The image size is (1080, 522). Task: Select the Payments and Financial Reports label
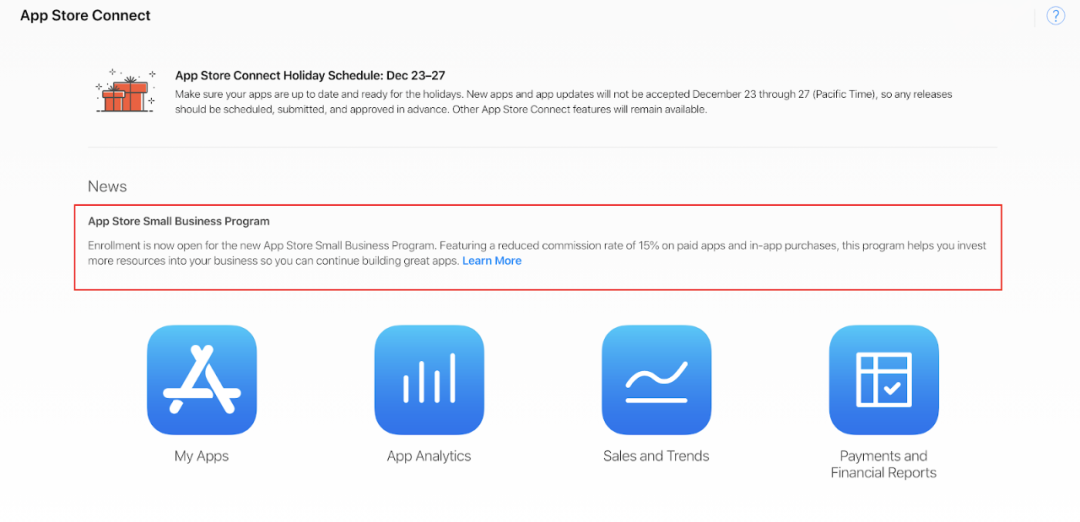[x=884, y=464]
